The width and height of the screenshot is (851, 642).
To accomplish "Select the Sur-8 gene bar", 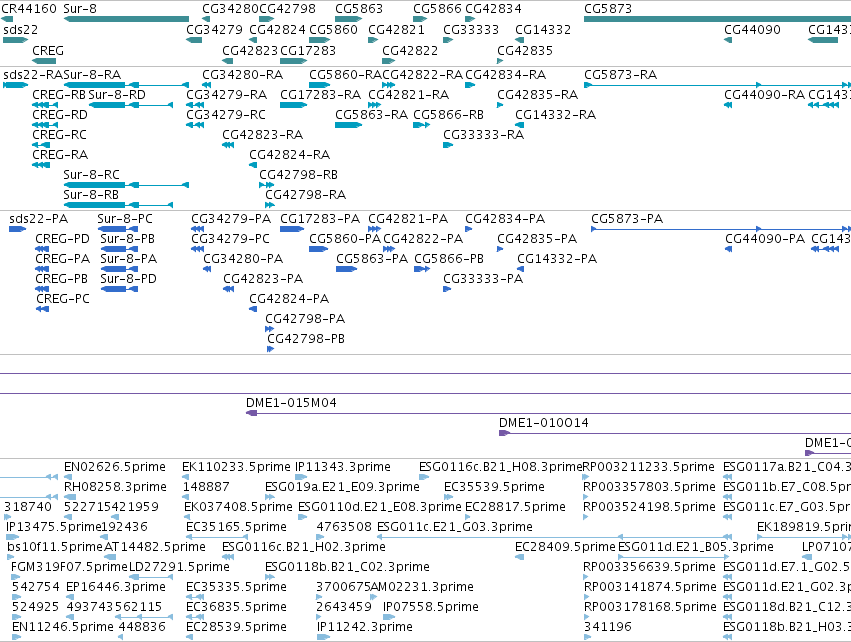I will click(x=126, y=19).
